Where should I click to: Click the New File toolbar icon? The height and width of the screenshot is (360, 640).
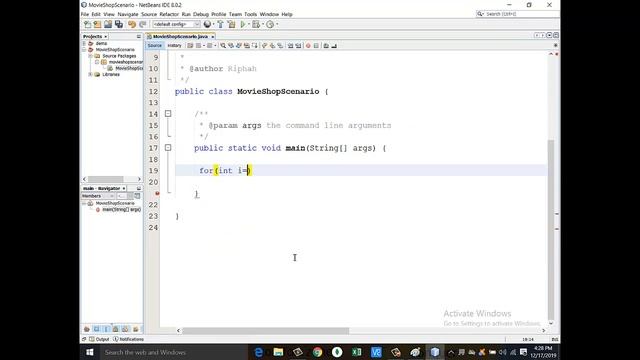point(87,24)
